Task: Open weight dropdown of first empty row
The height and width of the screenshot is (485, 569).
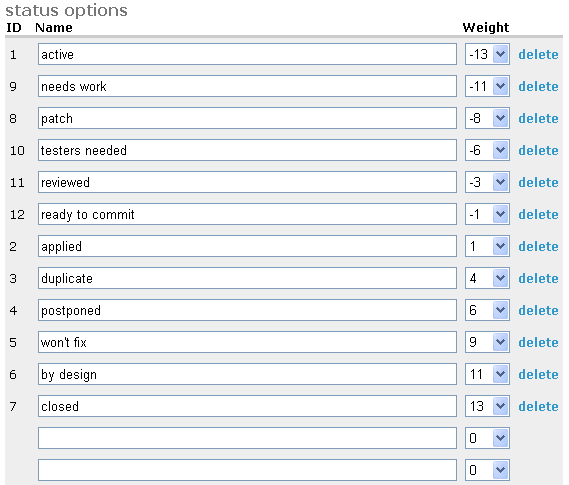Action: tap(487, 438)
